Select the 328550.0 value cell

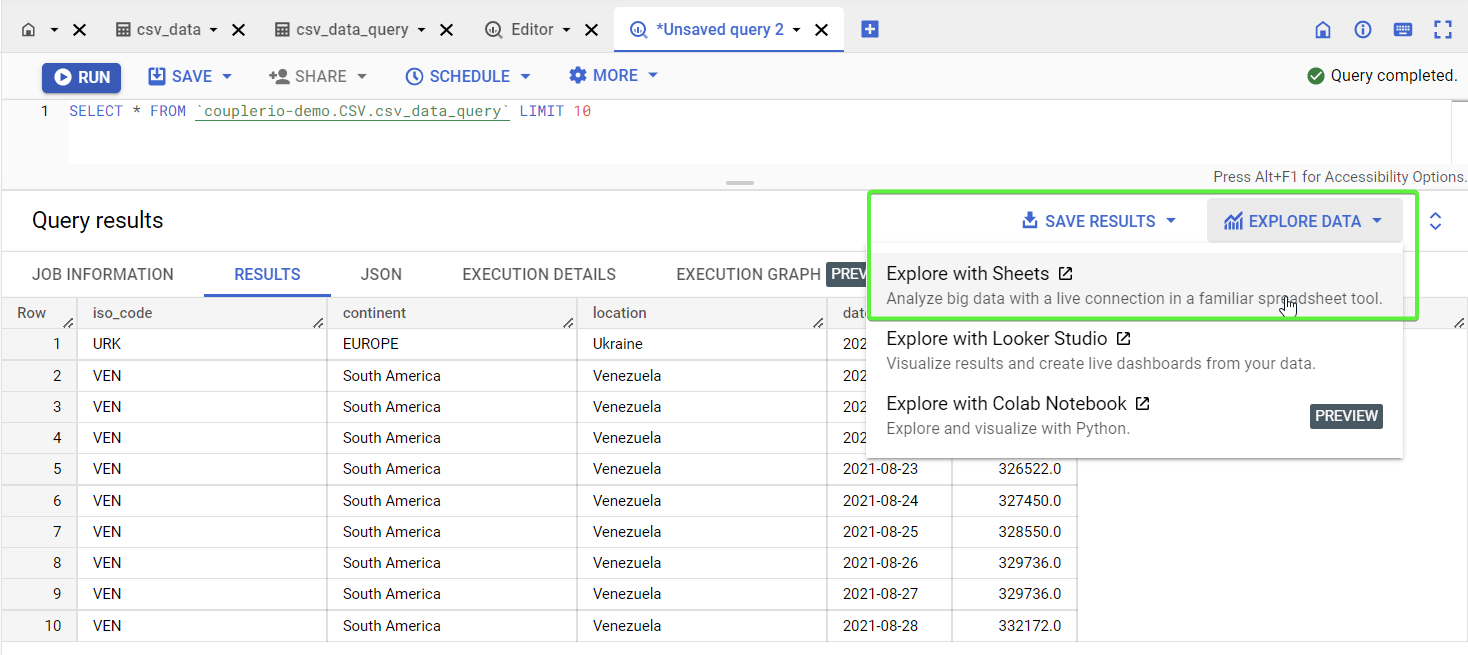click(1014, 532)
